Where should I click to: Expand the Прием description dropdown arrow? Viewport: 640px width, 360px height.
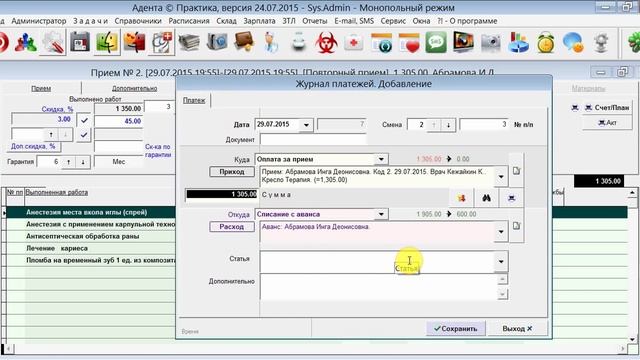(x=501, y=177)
